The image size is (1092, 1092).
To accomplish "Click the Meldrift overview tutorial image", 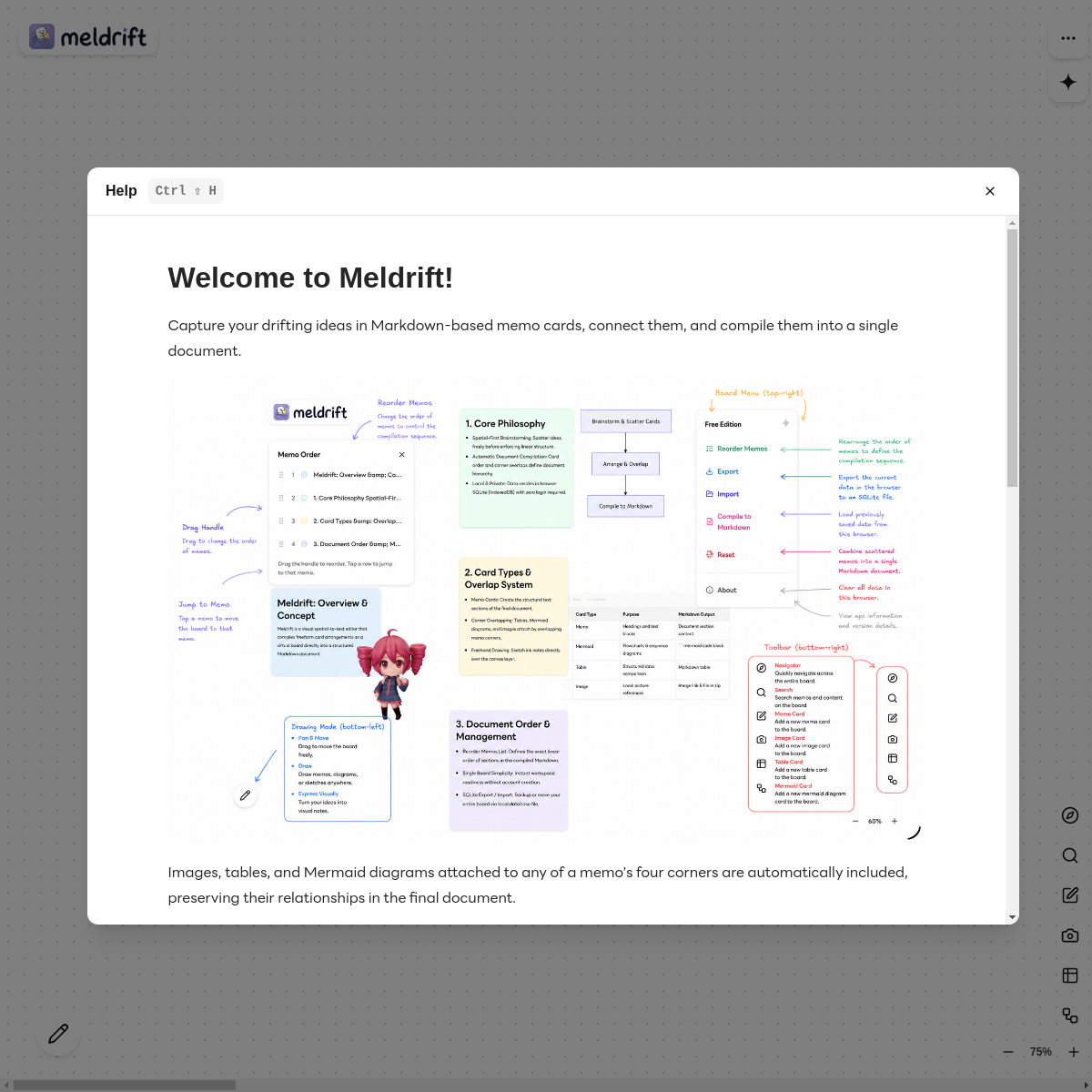I will [x=547, y=611].
